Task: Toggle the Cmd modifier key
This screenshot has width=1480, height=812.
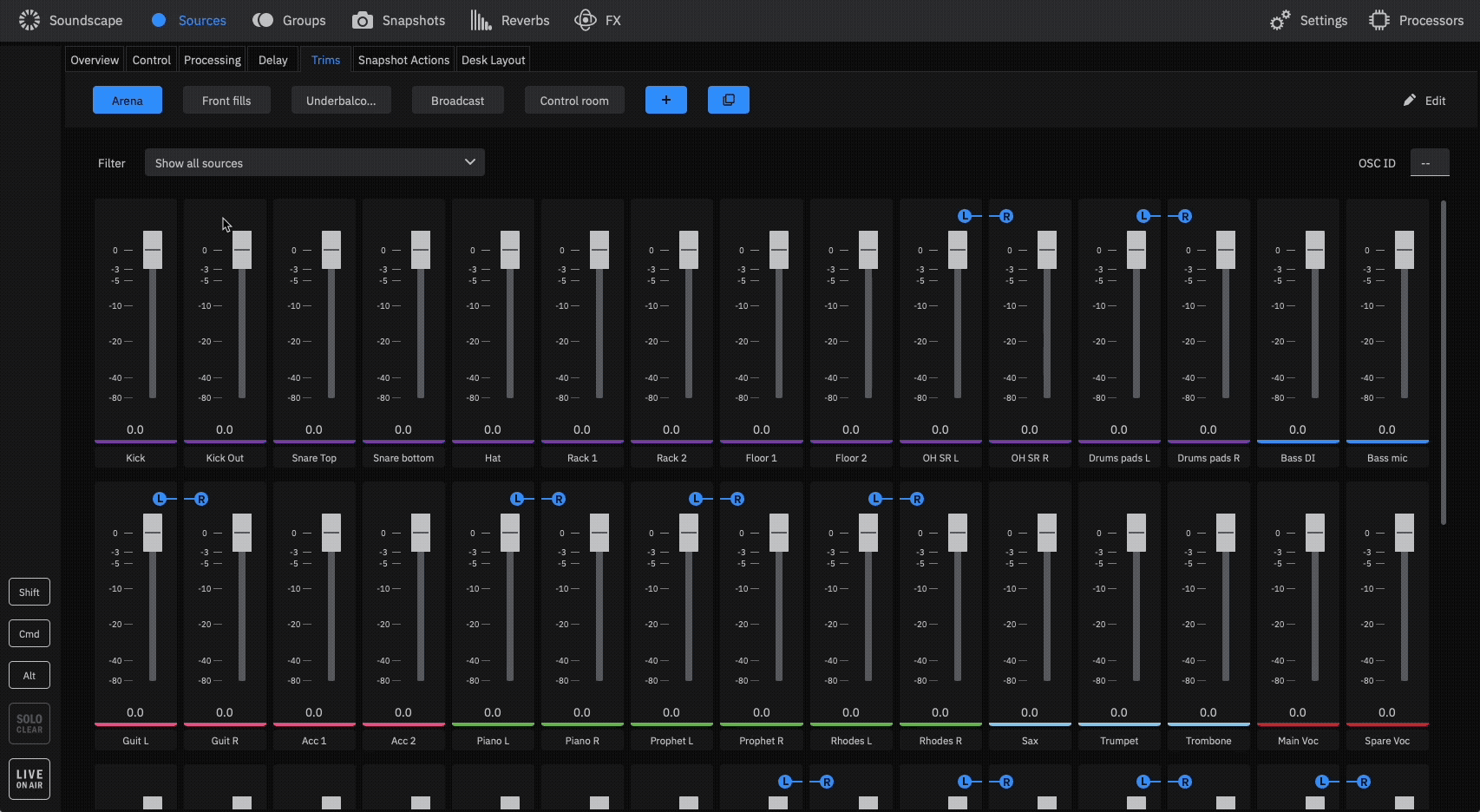Action: click(x=29, y=633)
